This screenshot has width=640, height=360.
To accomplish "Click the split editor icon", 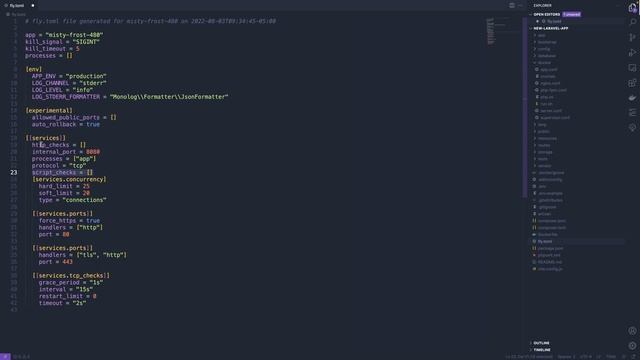I will pos(512,5).
